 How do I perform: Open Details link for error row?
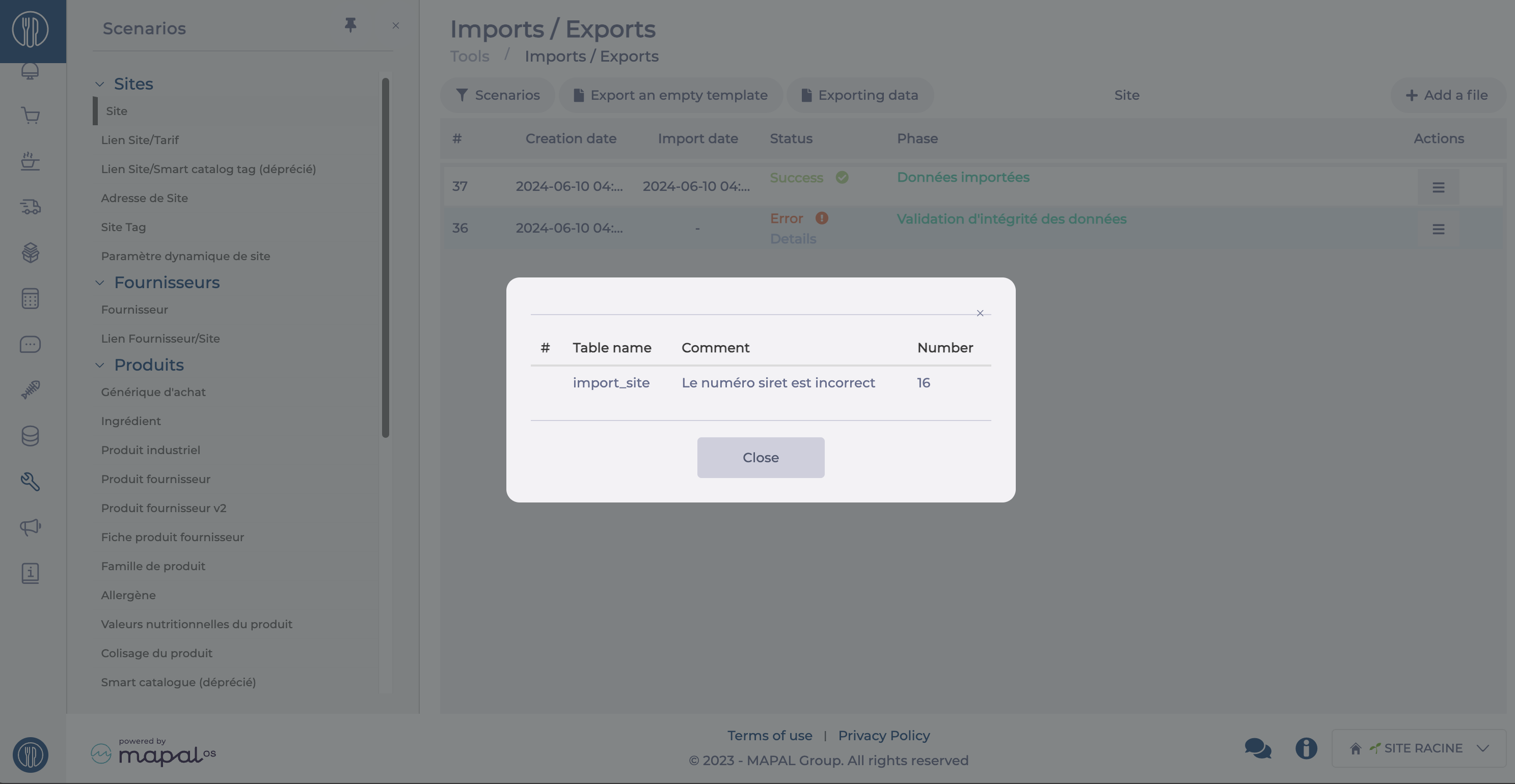coord(793,239)
